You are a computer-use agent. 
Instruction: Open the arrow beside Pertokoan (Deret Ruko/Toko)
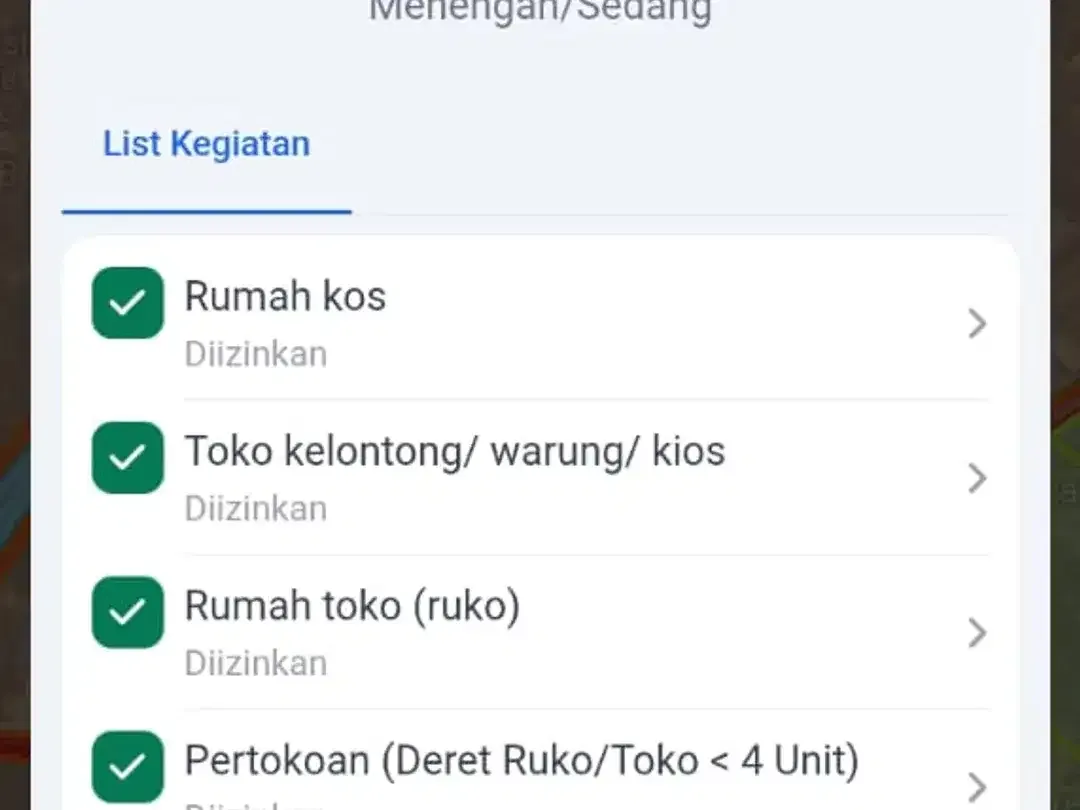click(x=977, y=787)
